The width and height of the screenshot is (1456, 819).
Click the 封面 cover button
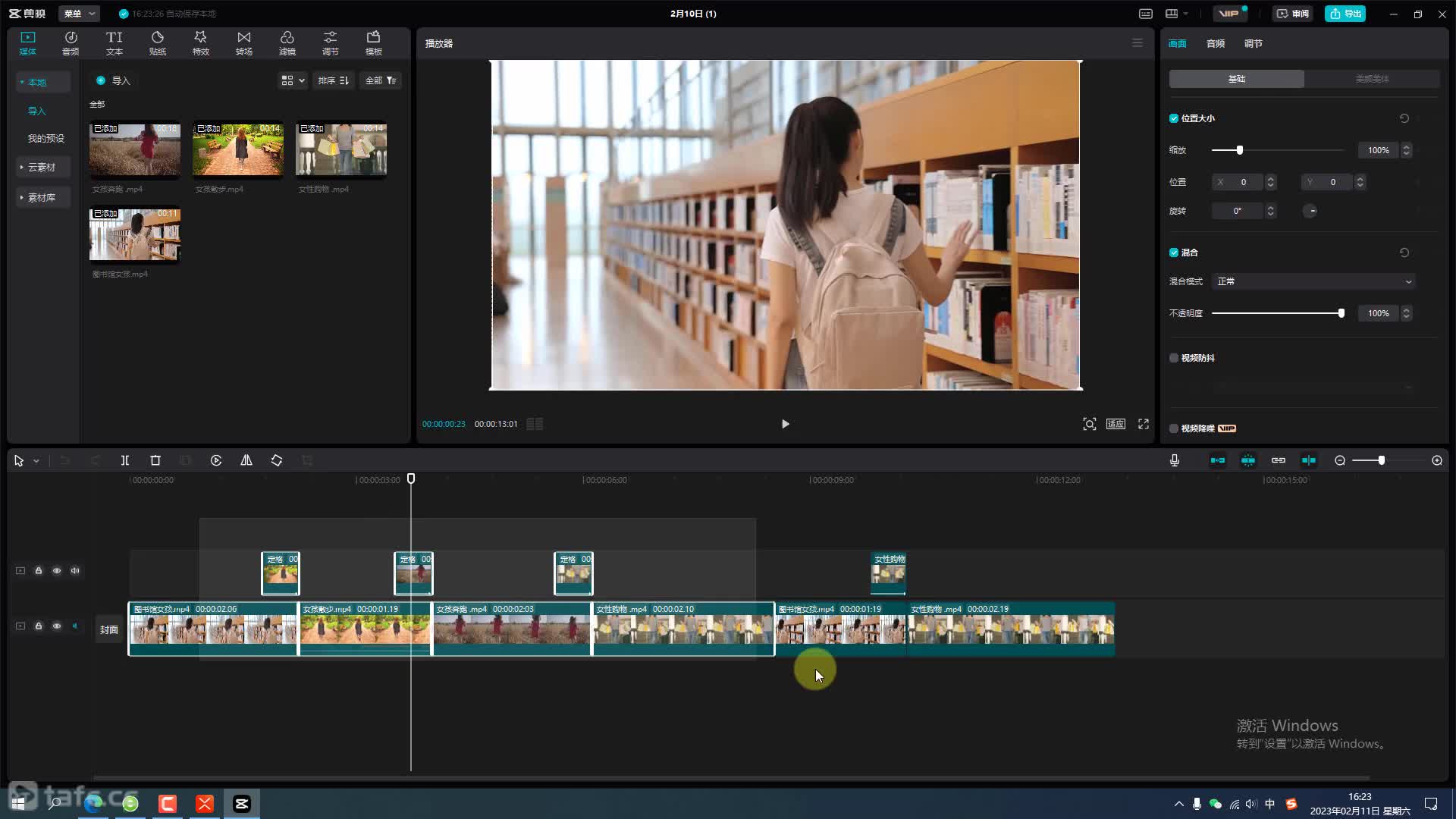pyautogui.click(x=109, y=629)
